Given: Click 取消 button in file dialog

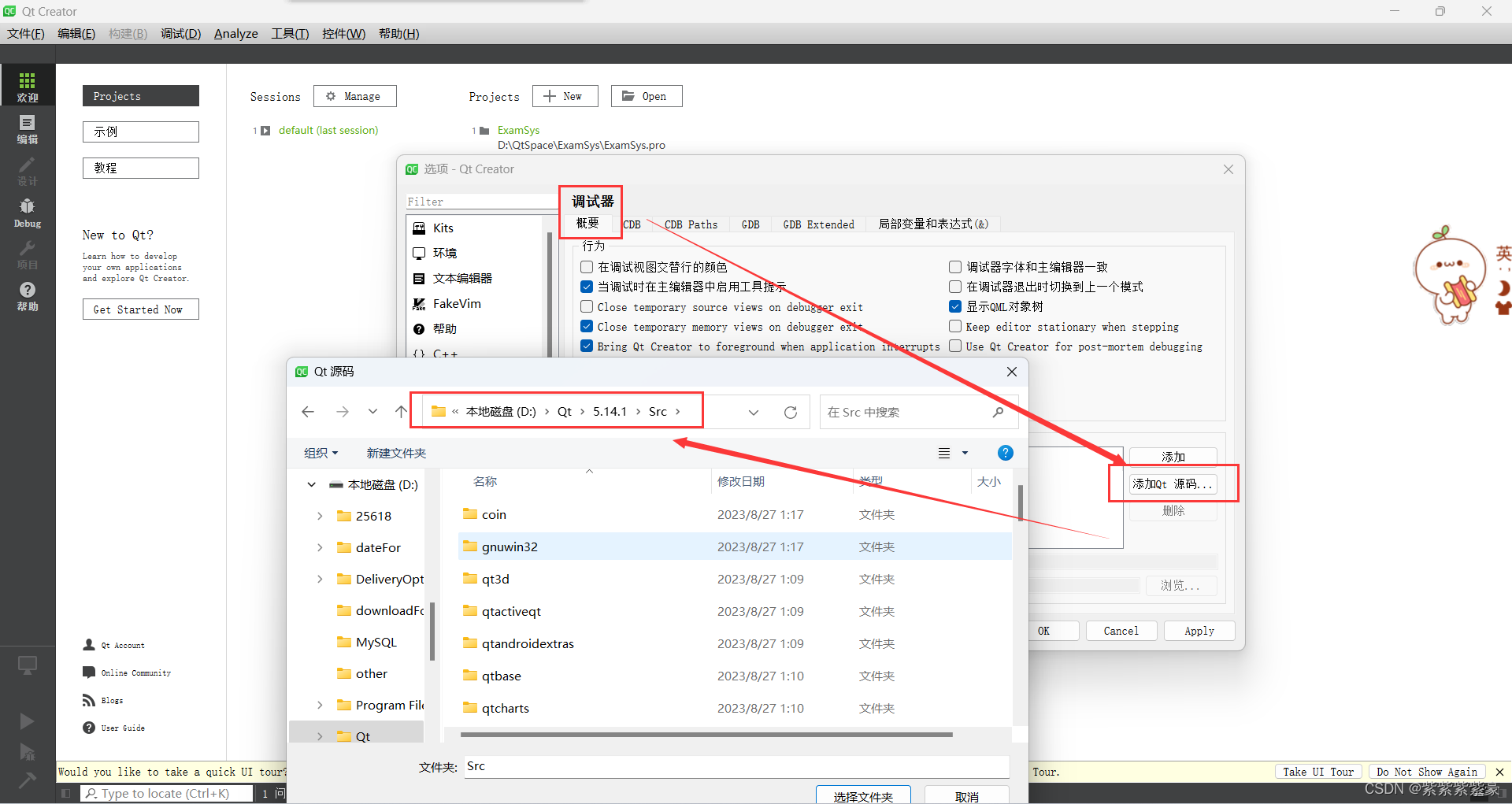Looking at the screenshot, I should pyautogui.click(x=967, y=795).
